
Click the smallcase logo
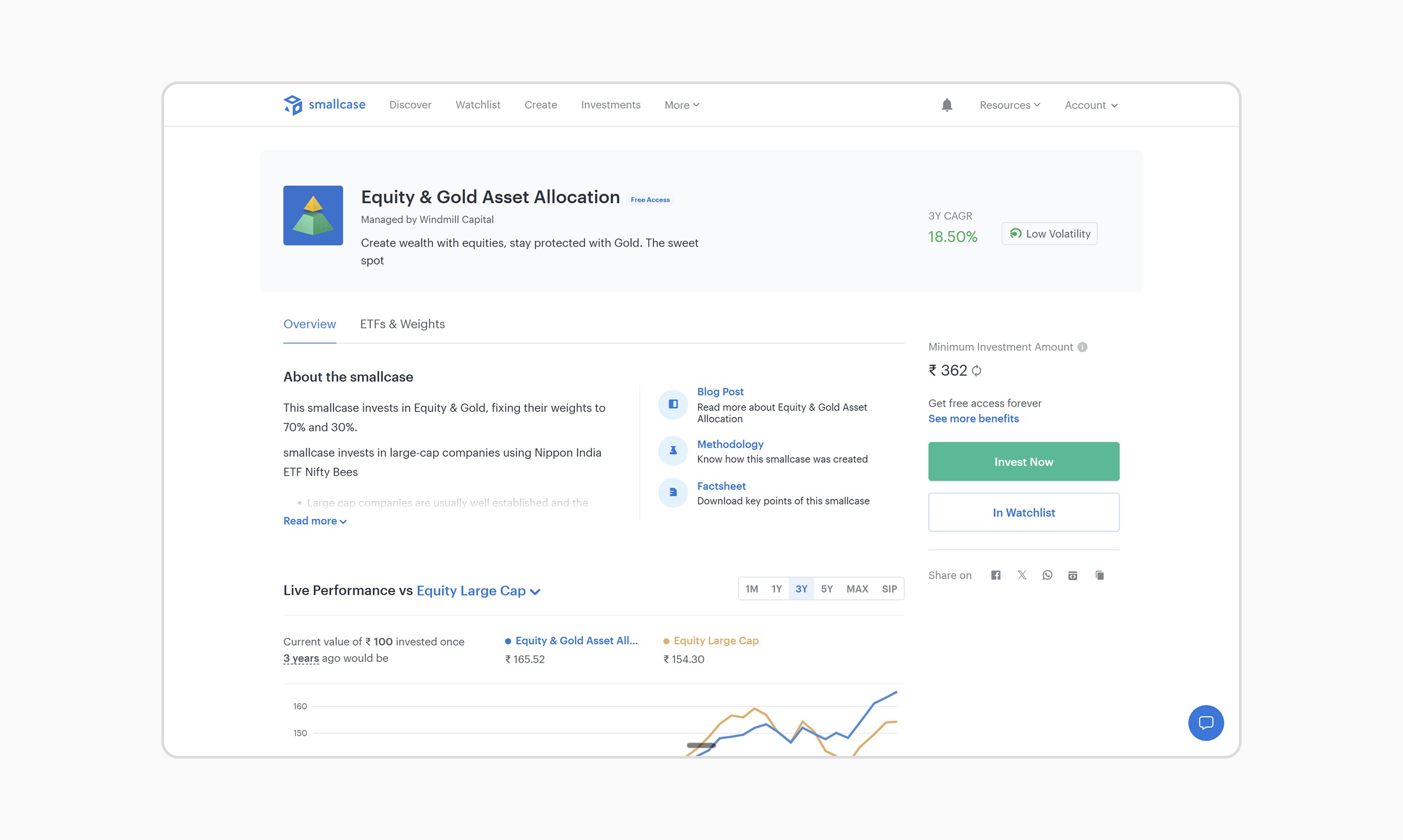tap(325, 105)
